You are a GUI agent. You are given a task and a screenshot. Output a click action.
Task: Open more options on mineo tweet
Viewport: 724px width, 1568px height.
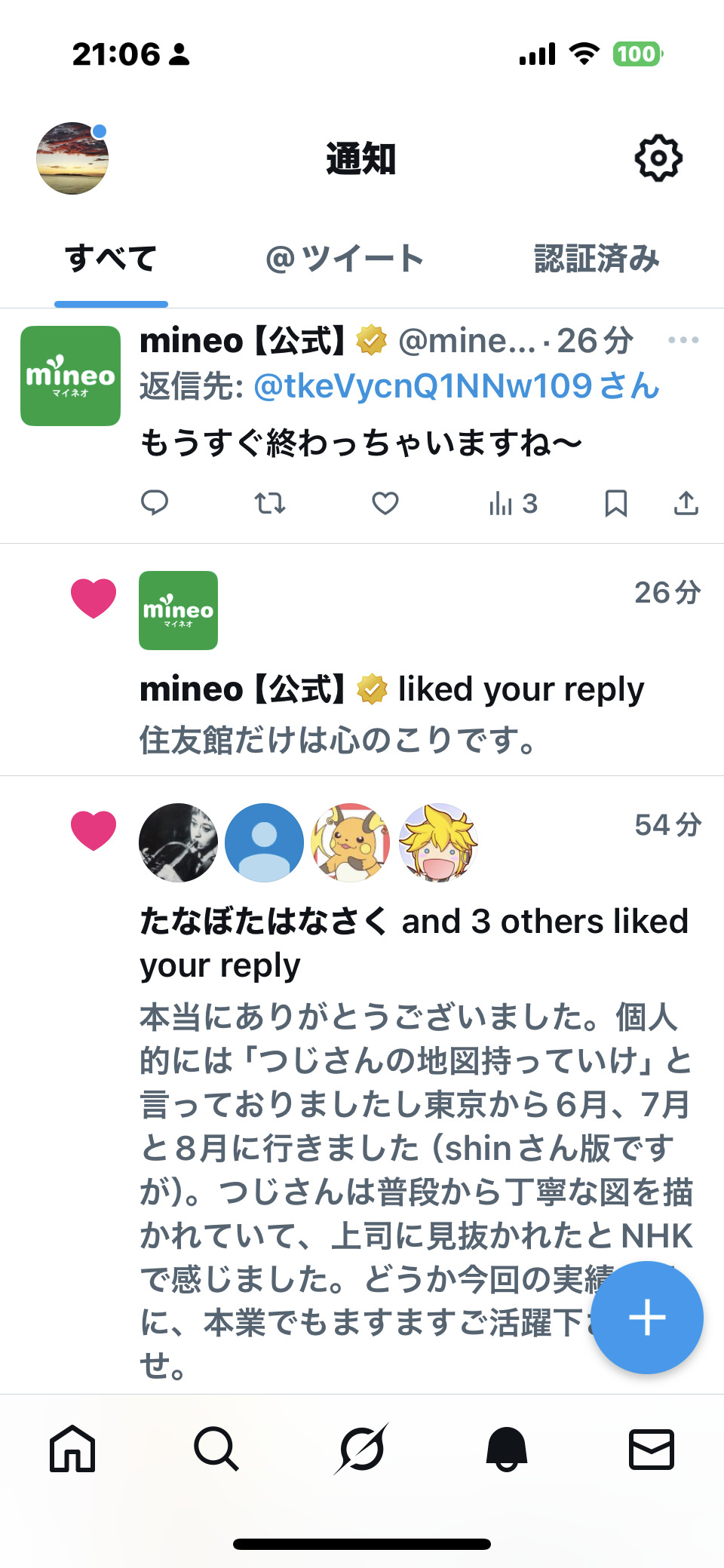pos(683,340)
